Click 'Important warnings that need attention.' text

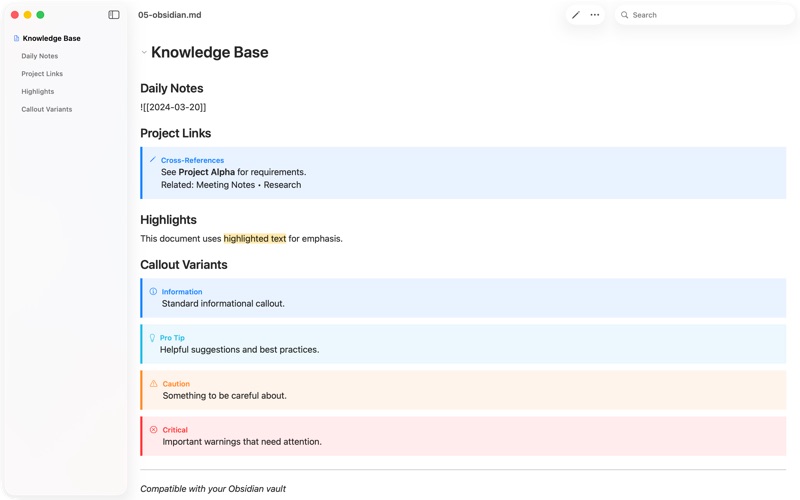click(242, 442)
